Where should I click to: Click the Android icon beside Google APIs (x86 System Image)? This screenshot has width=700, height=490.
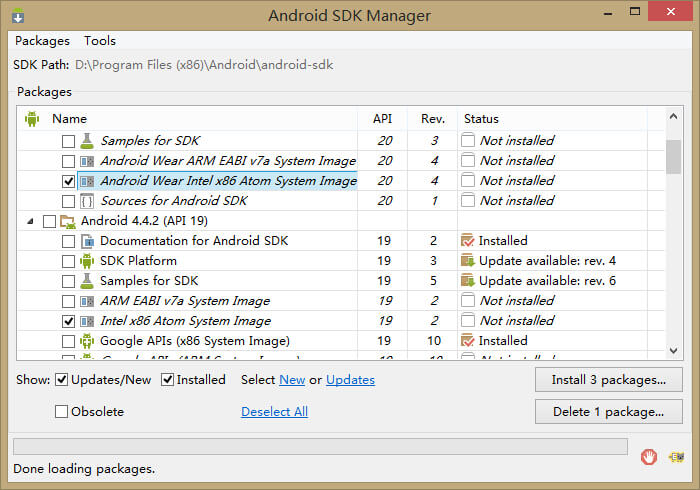(87, 341)
